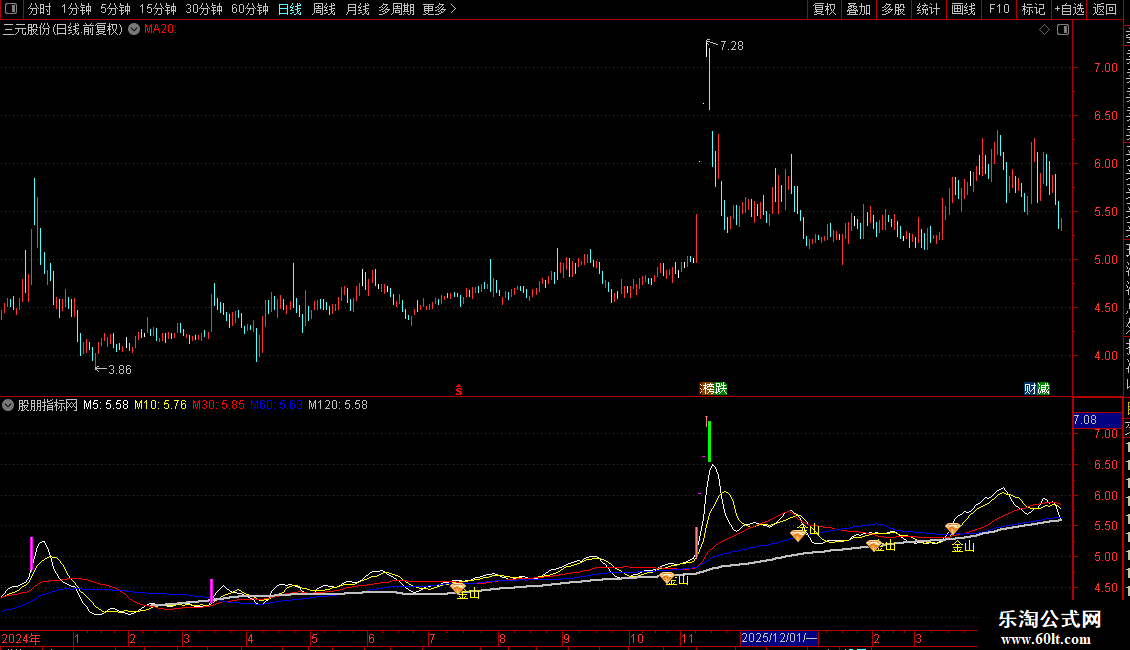Click the M30: 5.85 value
Viewport: 1130px width, 650px height.
coord(218,405)
